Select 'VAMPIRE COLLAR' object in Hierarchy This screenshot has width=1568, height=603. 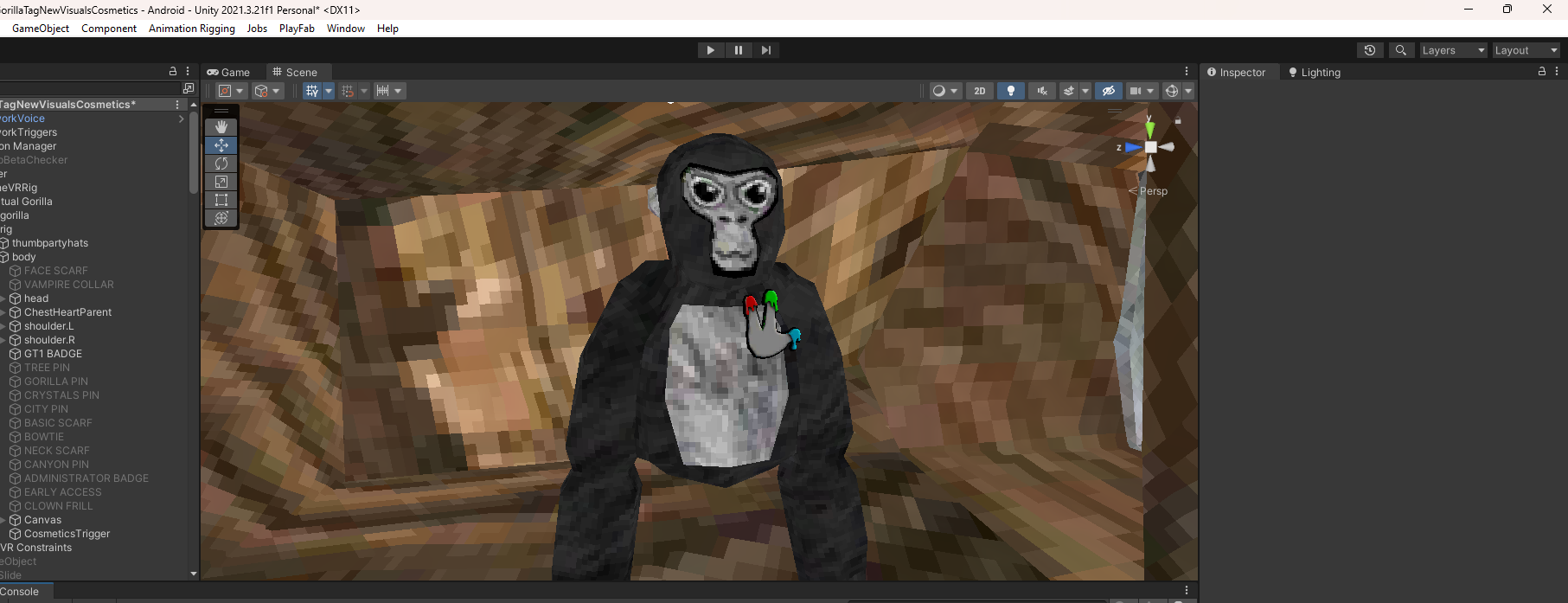[x=69, y=285]
